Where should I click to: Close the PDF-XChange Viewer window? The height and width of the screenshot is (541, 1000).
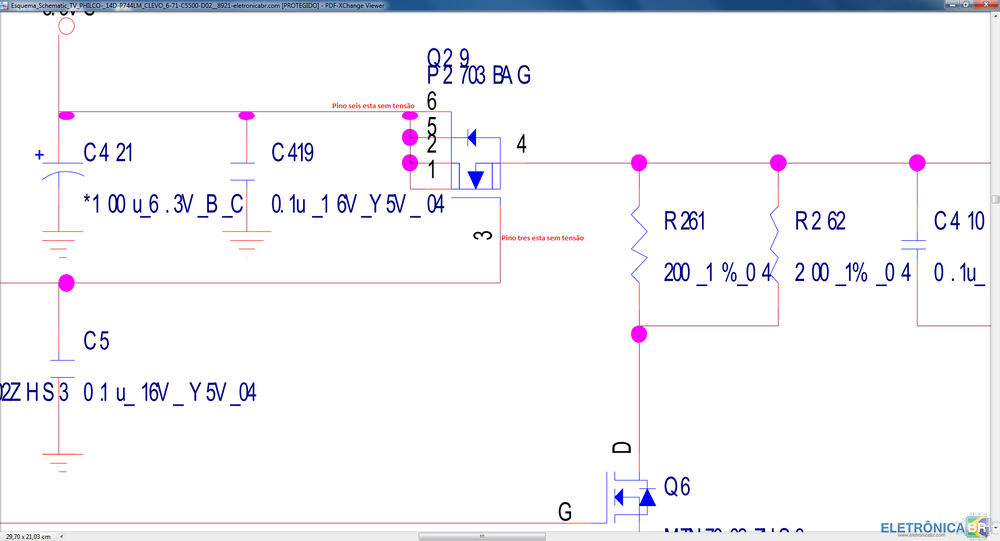[987, 5]
